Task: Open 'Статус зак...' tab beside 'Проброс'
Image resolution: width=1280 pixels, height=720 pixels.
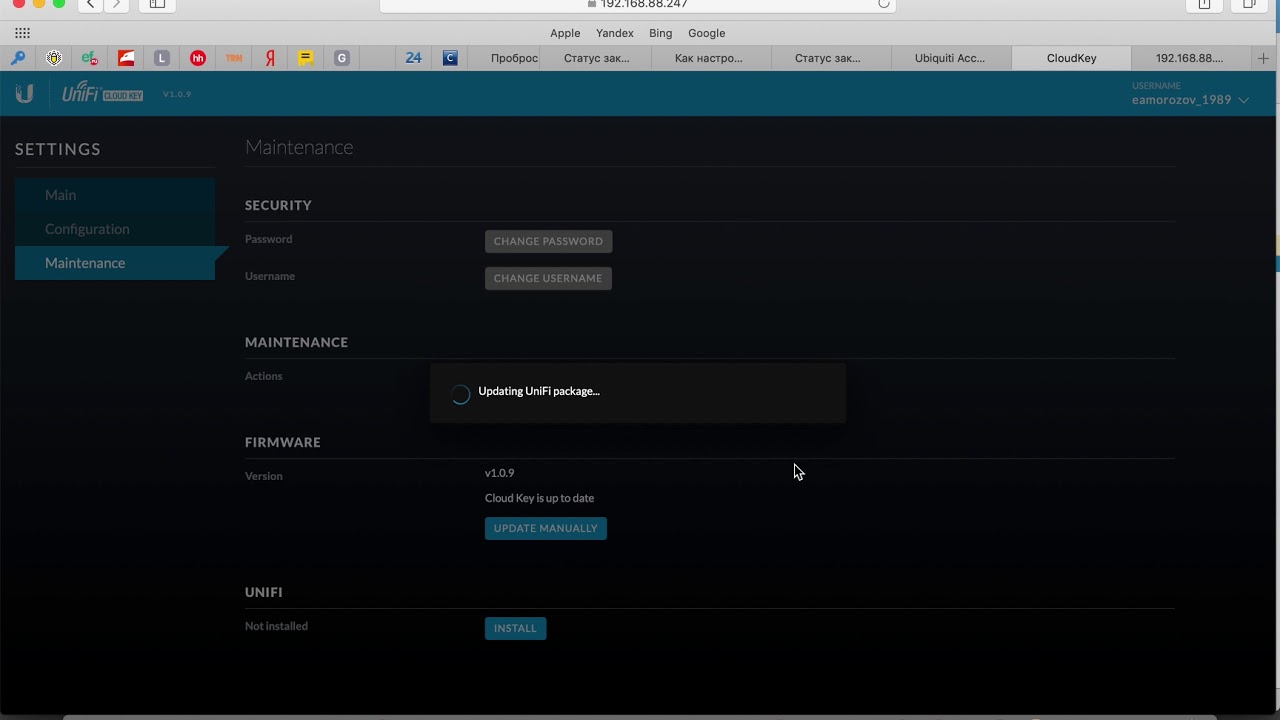Action: point(597,58)
